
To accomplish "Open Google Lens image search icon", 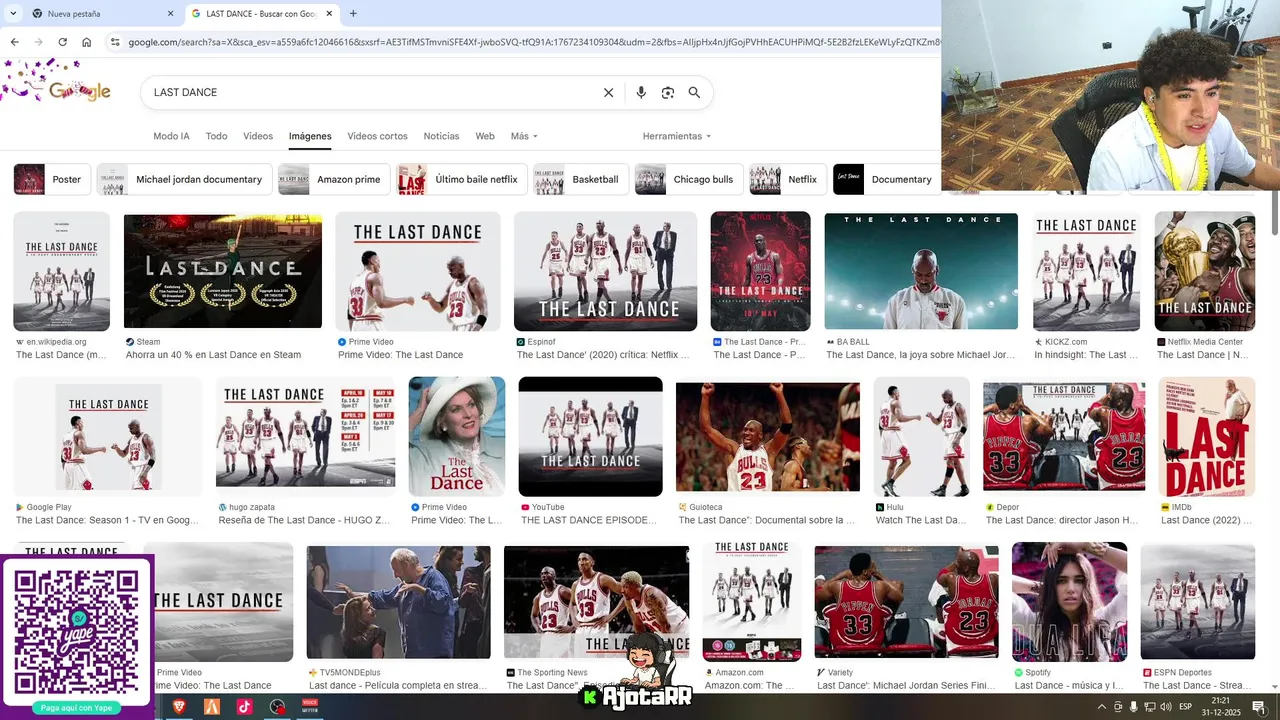I will coord(668,92).
